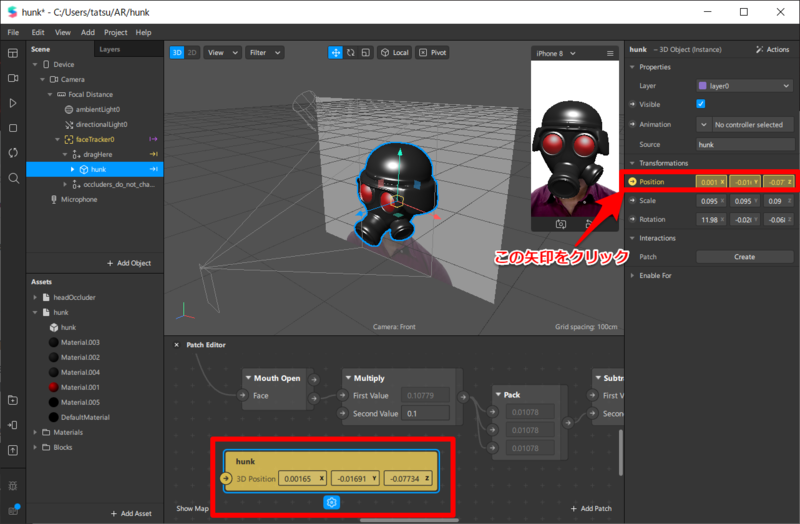800x524 pixels.
Task: Toggle Pivot mode button
Action: pyautogui.click(x=433, y=53)
